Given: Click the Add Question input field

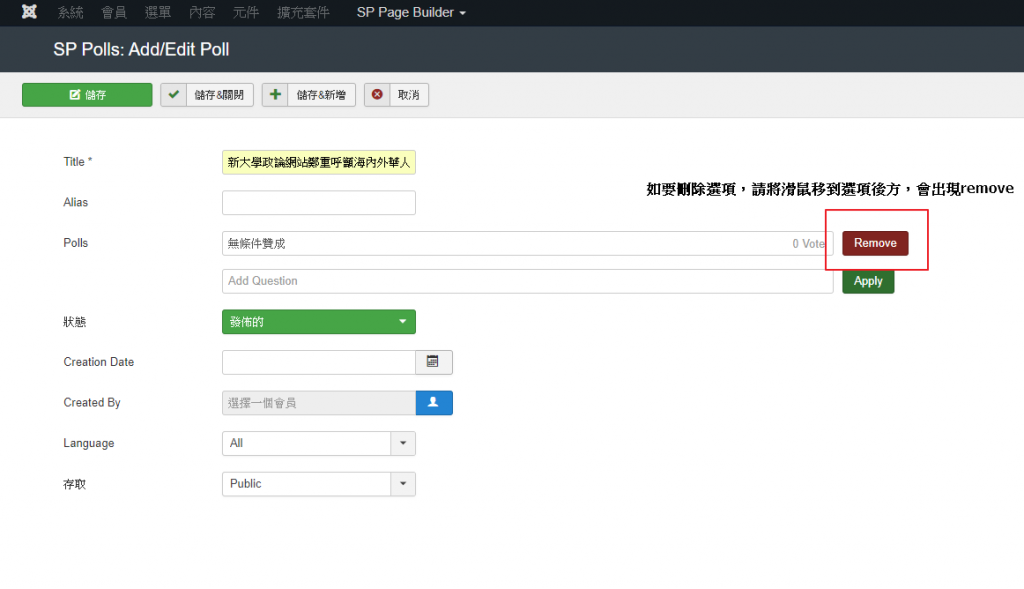Looking at the screenshot, I should (527, 281).
